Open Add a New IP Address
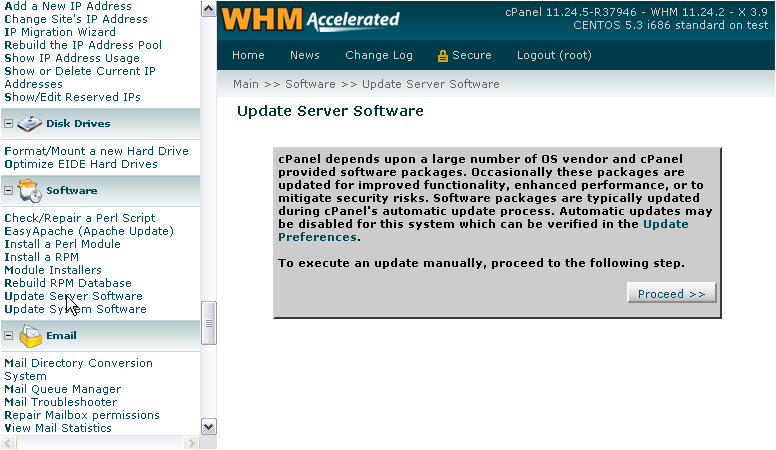Screen dimensions: 776x450 pos(68,6)
